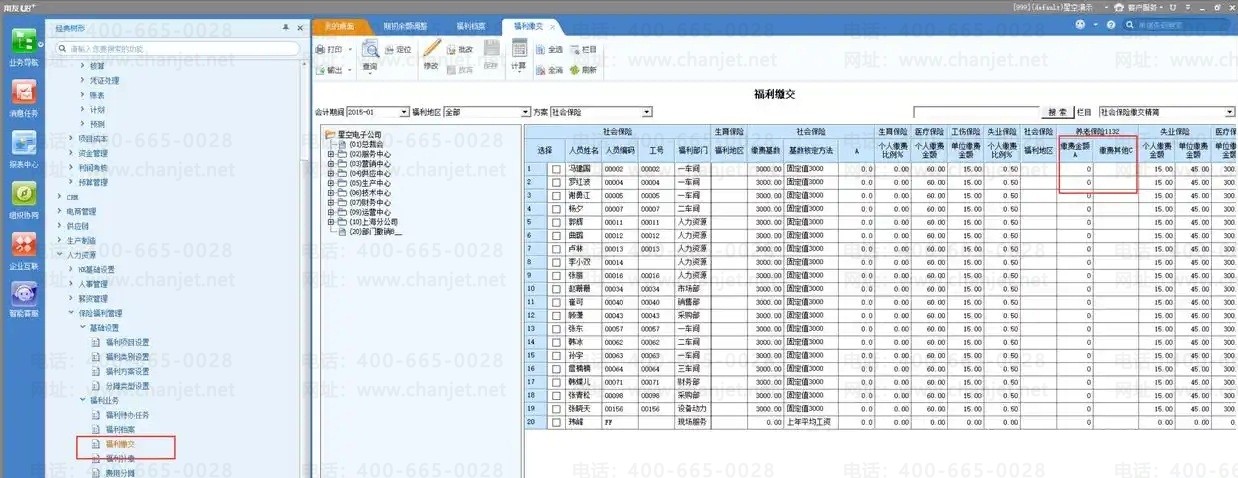Click the 搜索 button

pos(1056,112)
